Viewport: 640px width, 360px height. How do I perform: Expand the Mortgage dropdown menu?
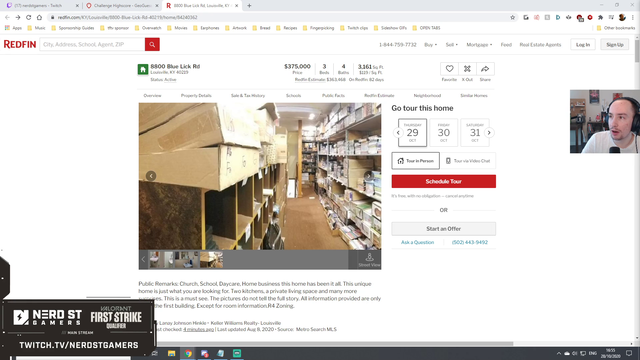click(479, 45)
